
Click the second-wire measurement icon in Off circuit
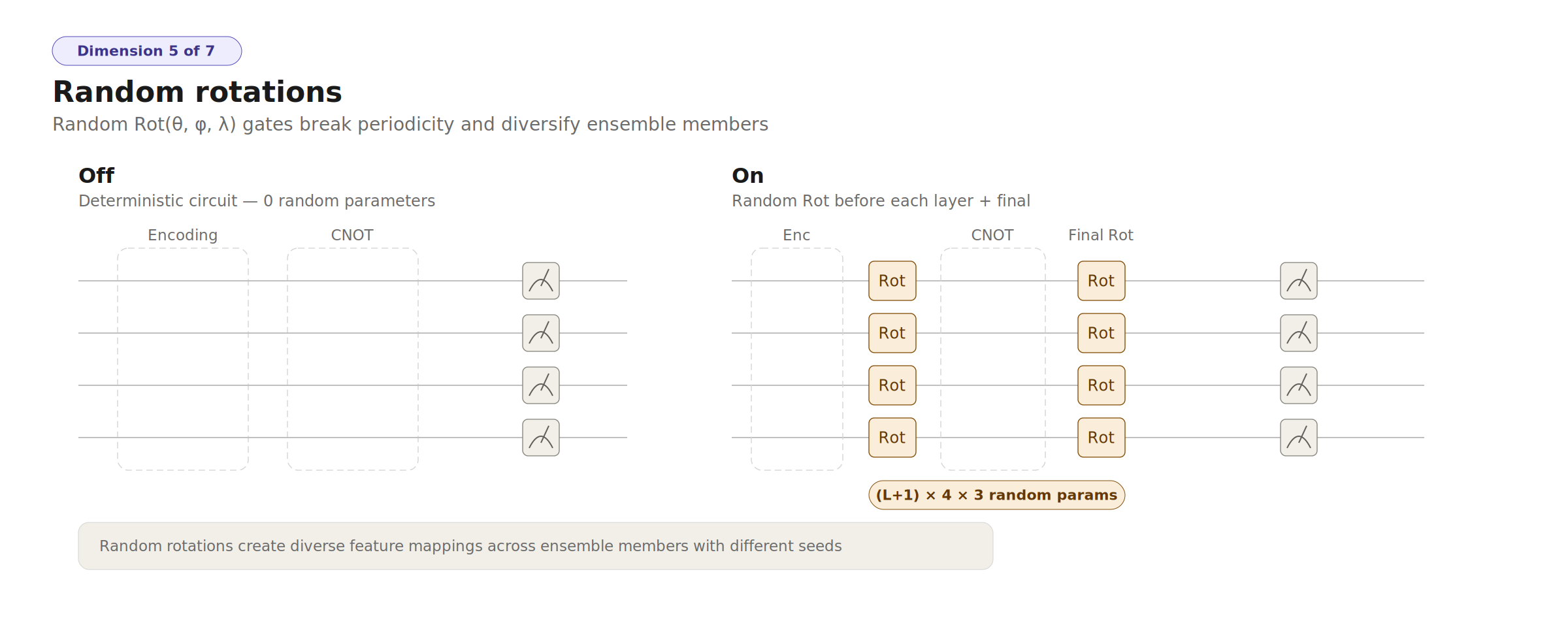541,333
